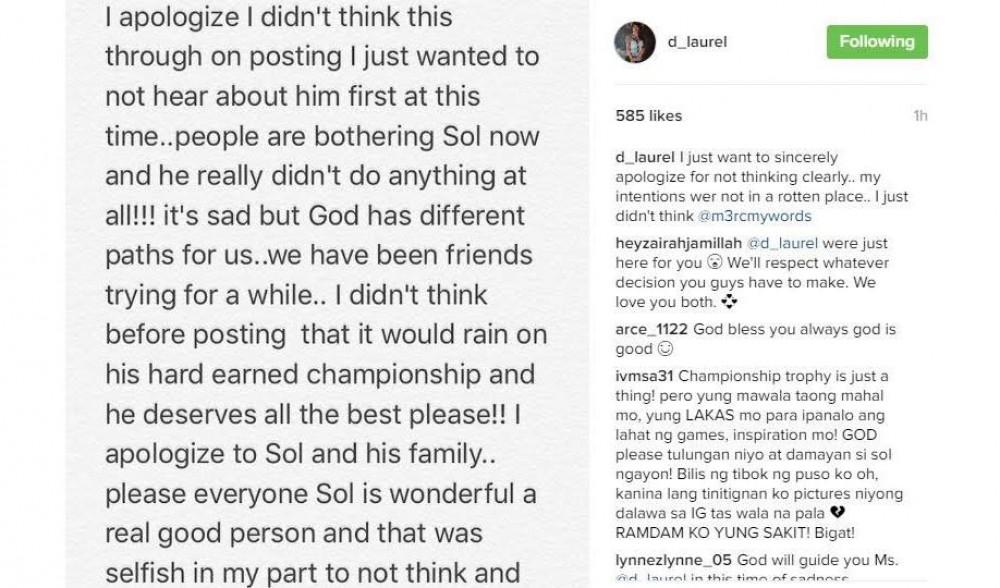Image resolution: width=1000 pixels, height=588 pixels.
Task: Open arce_1122 commenter profile
Action: click(x=649, y=330)
